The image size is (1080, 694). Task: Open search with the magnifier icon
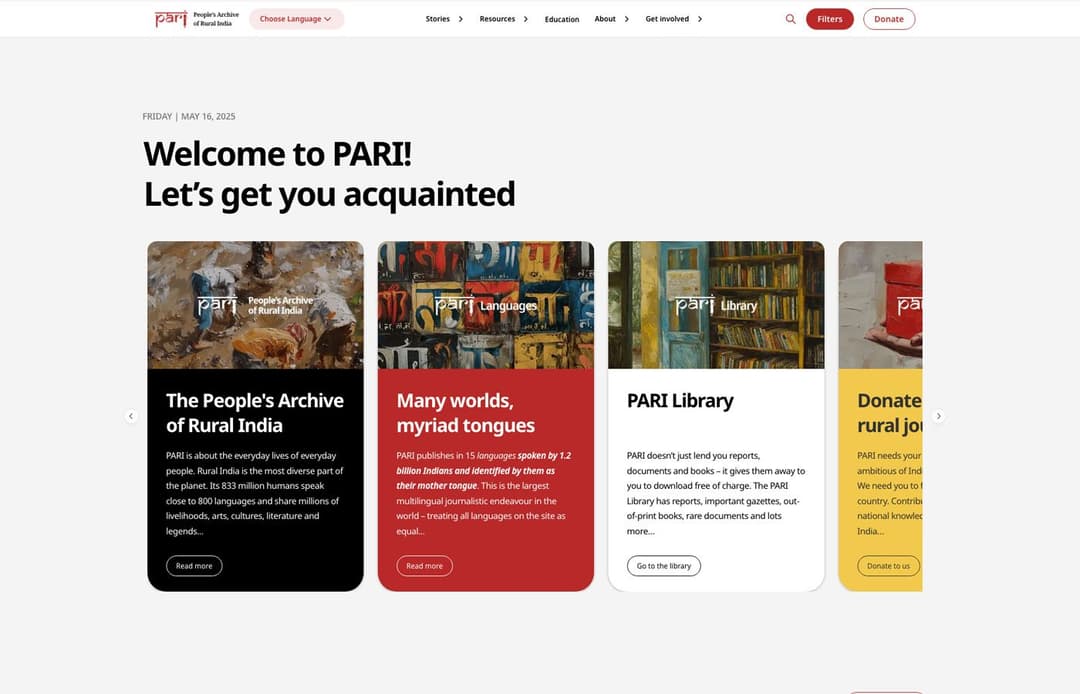pos(790,19)
